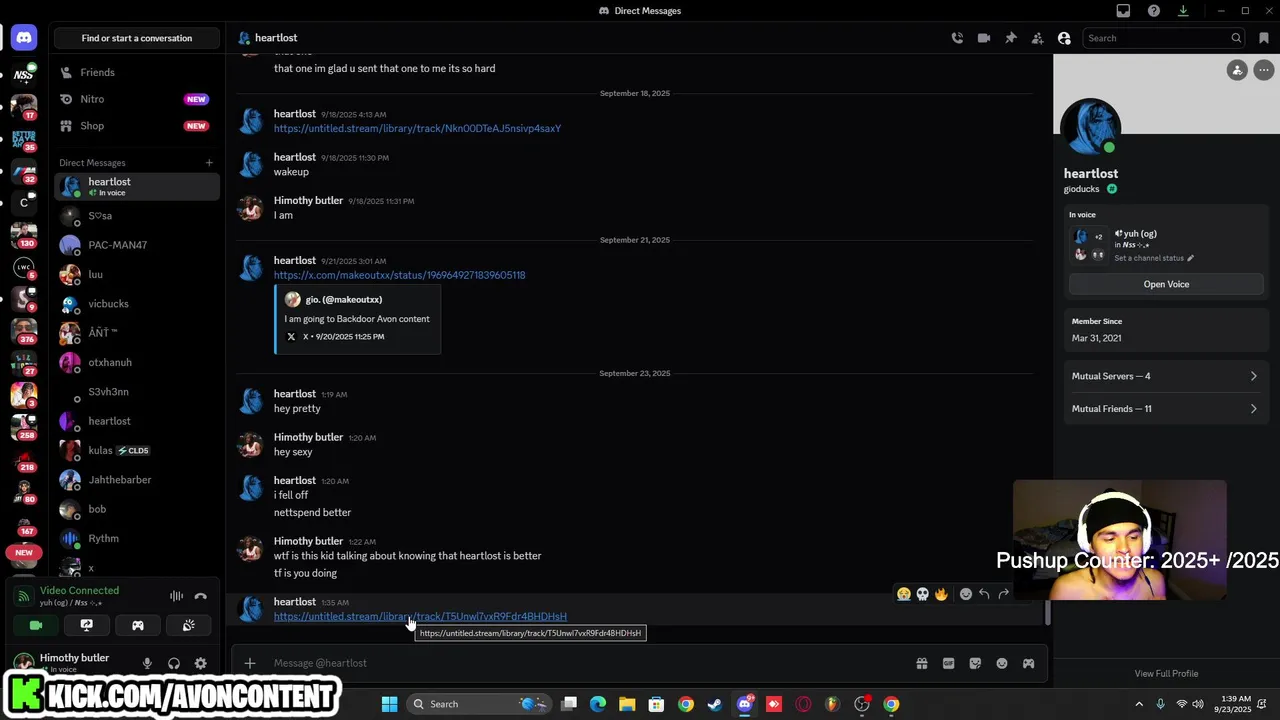This screenshot has height=720, width=1280.
Task: Open Discord help icon
Action: pyautogui.click(x=1154, y=11)
